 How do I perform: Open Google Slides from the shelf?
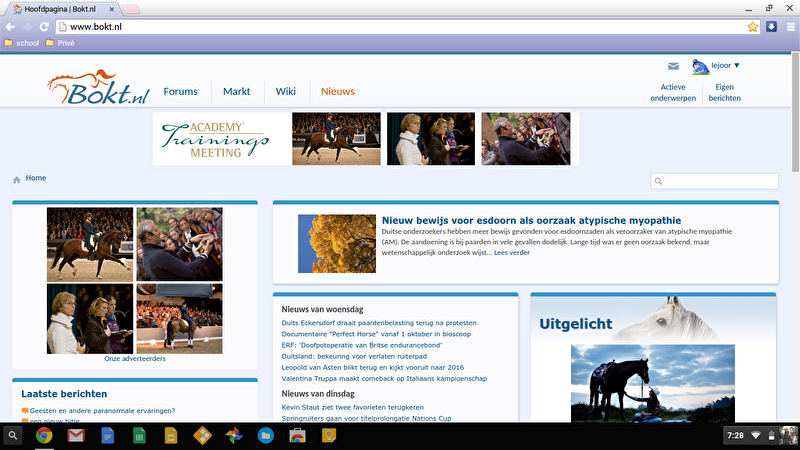[x=171, y=436]
